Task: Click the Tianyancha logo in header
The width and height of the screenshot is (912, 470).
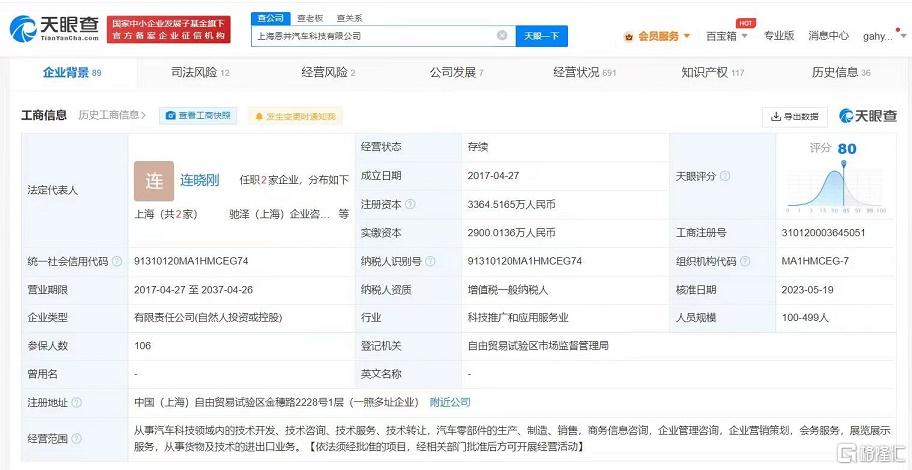Action: click(55, 28)
